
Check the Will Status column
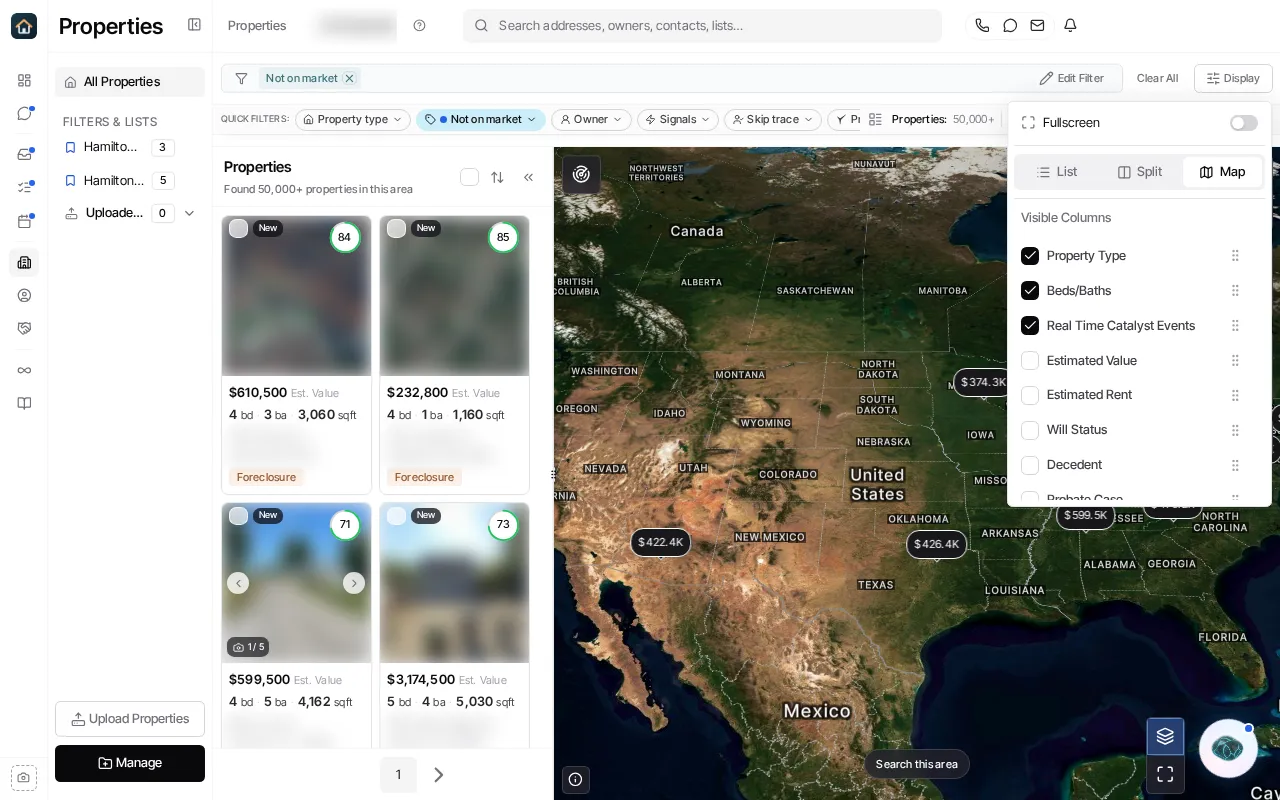[1030, 430]
